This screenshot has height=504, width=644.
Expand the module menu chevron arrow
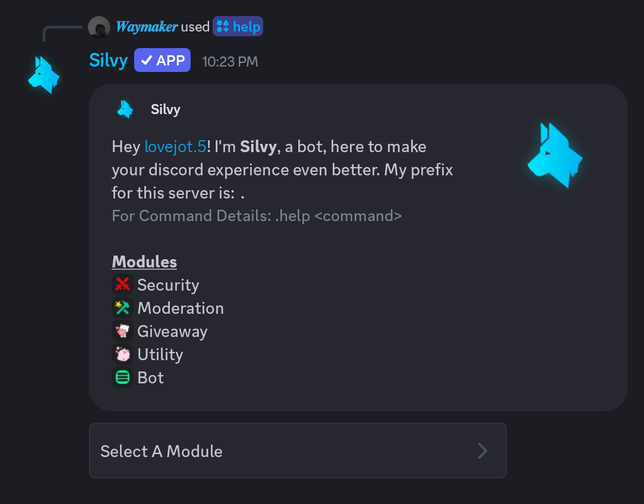point(482,451)
